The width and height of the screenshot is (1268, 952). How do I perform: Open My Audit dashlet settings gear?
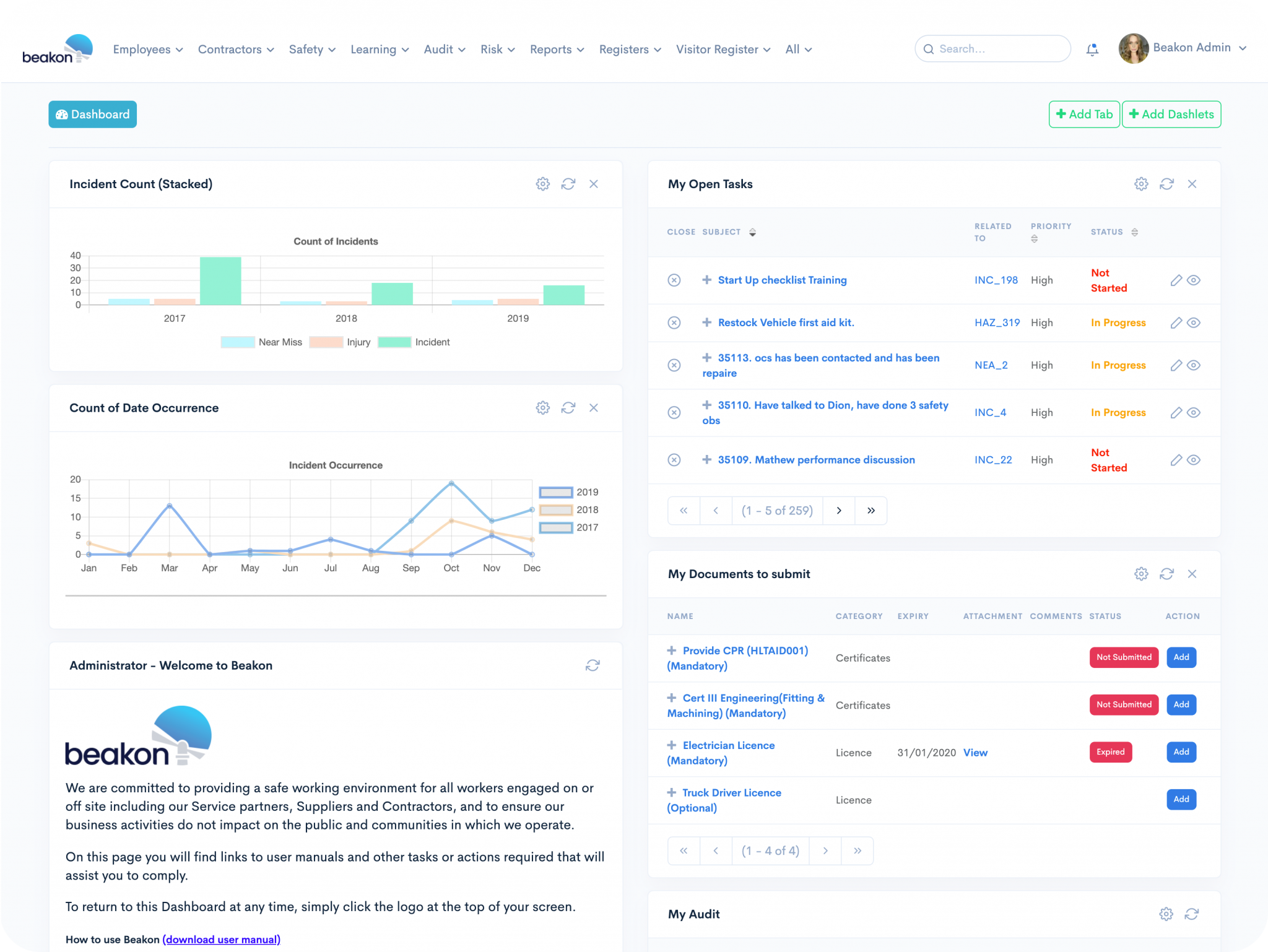pos(1166,914)
